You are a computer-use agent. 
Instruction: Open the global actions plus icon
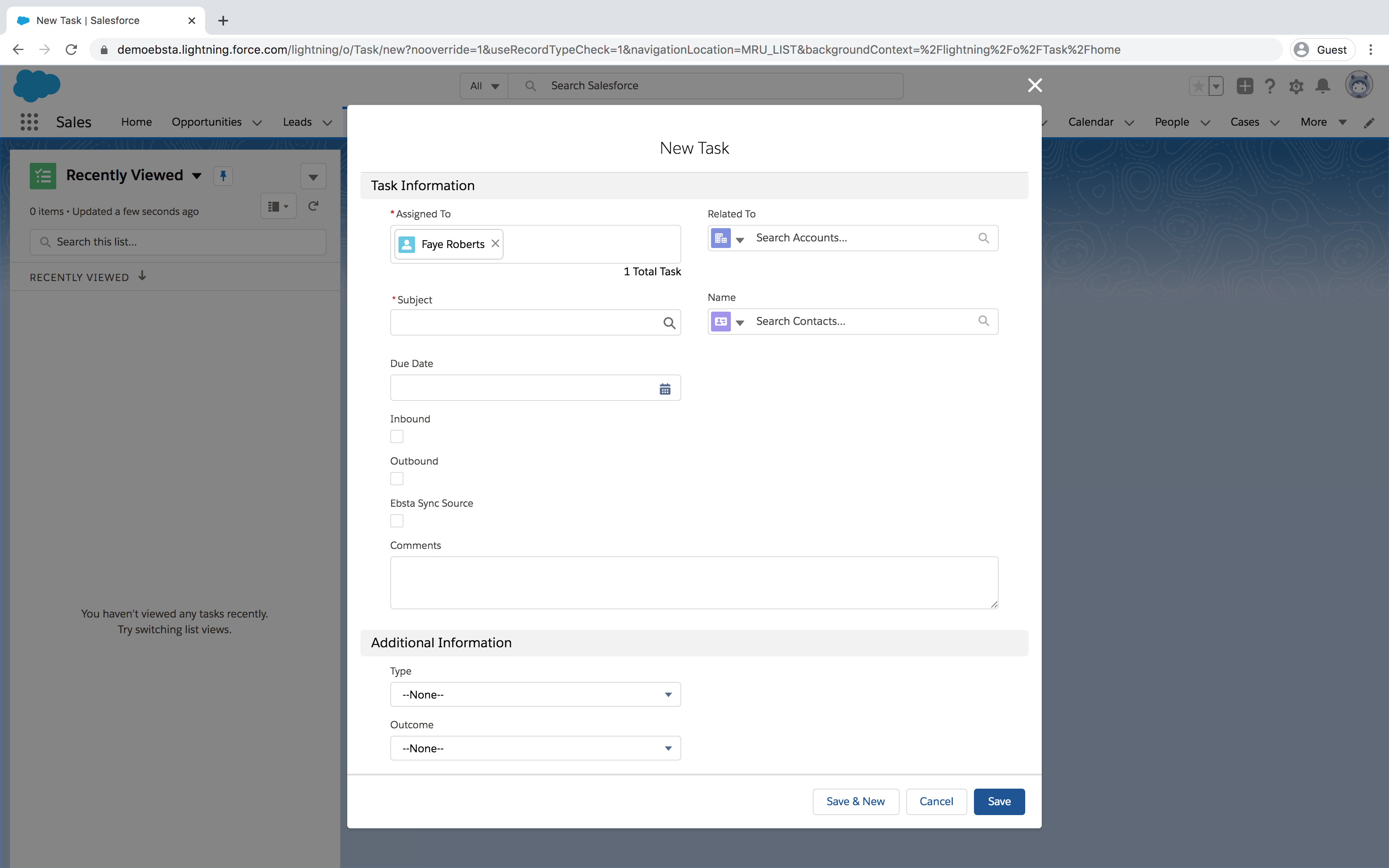pyautogui.click(x=1244, y=86)
